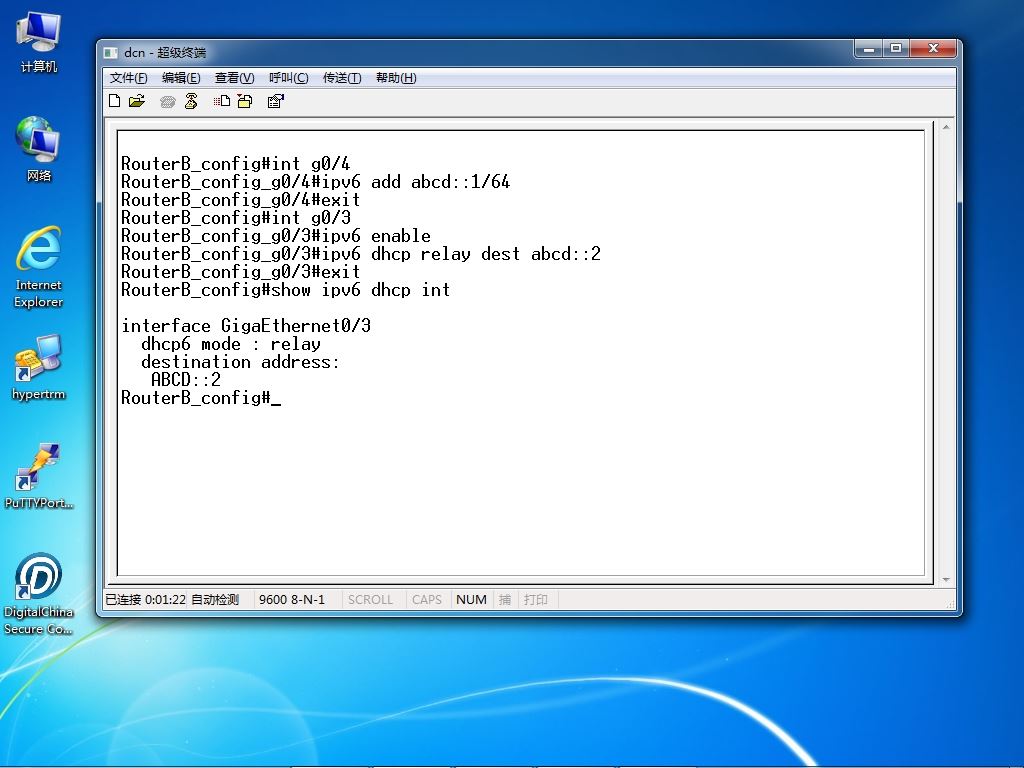Click the 已连接 0:01:22 status entry

pyautogui.click(x=146, y=600)
